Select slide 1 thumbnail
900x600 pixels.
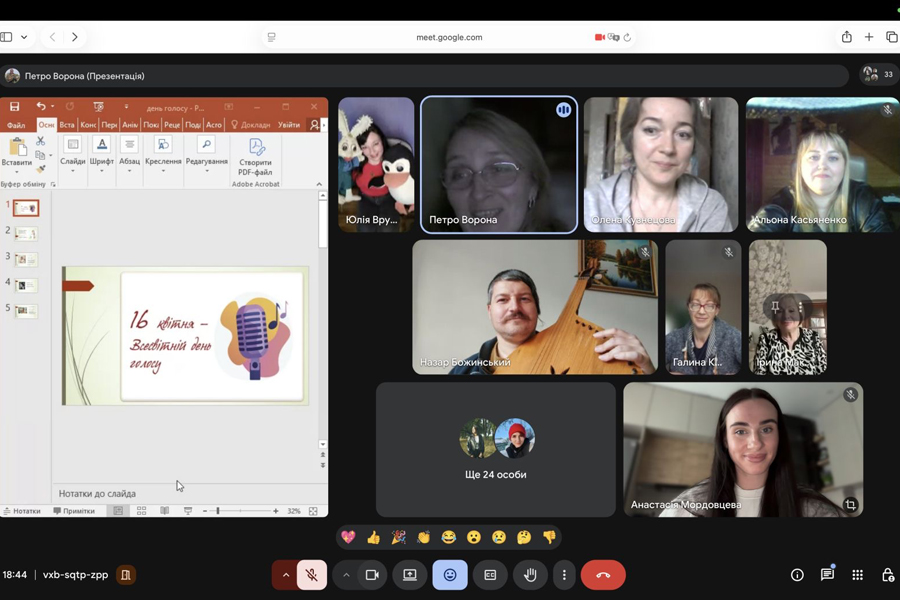coord(26,208)
